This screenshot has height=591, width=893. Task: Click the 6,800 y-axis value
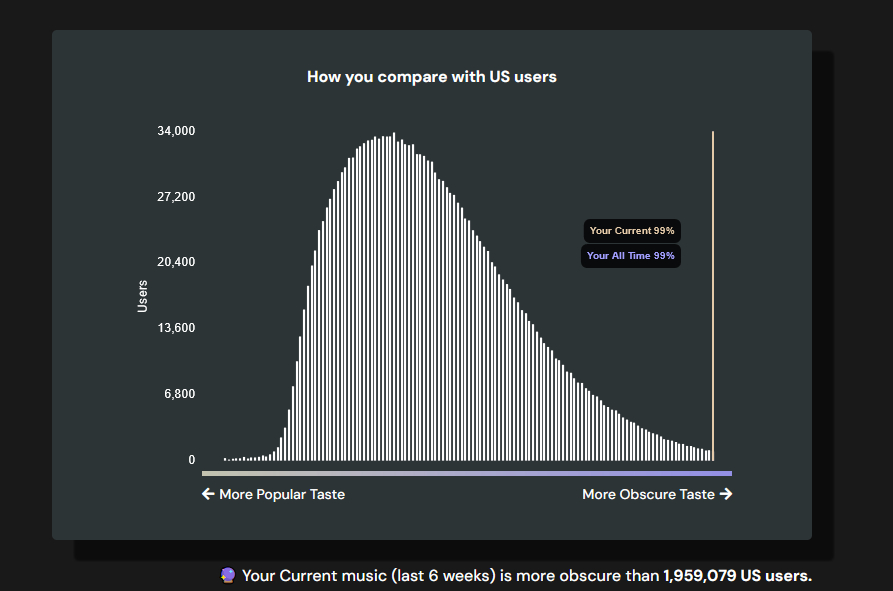point(179,394)
